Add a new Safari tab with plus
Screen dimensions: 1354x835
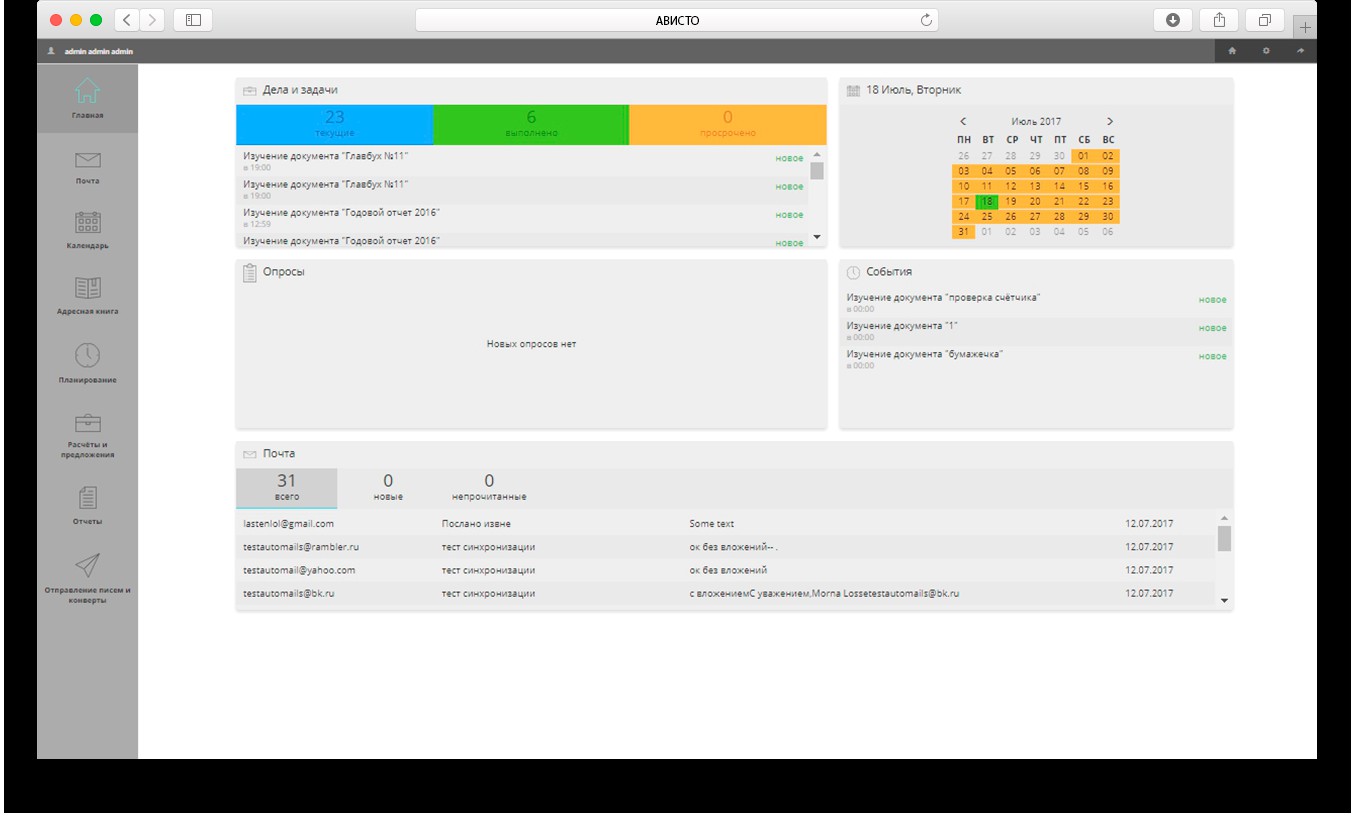point(1305,27)
